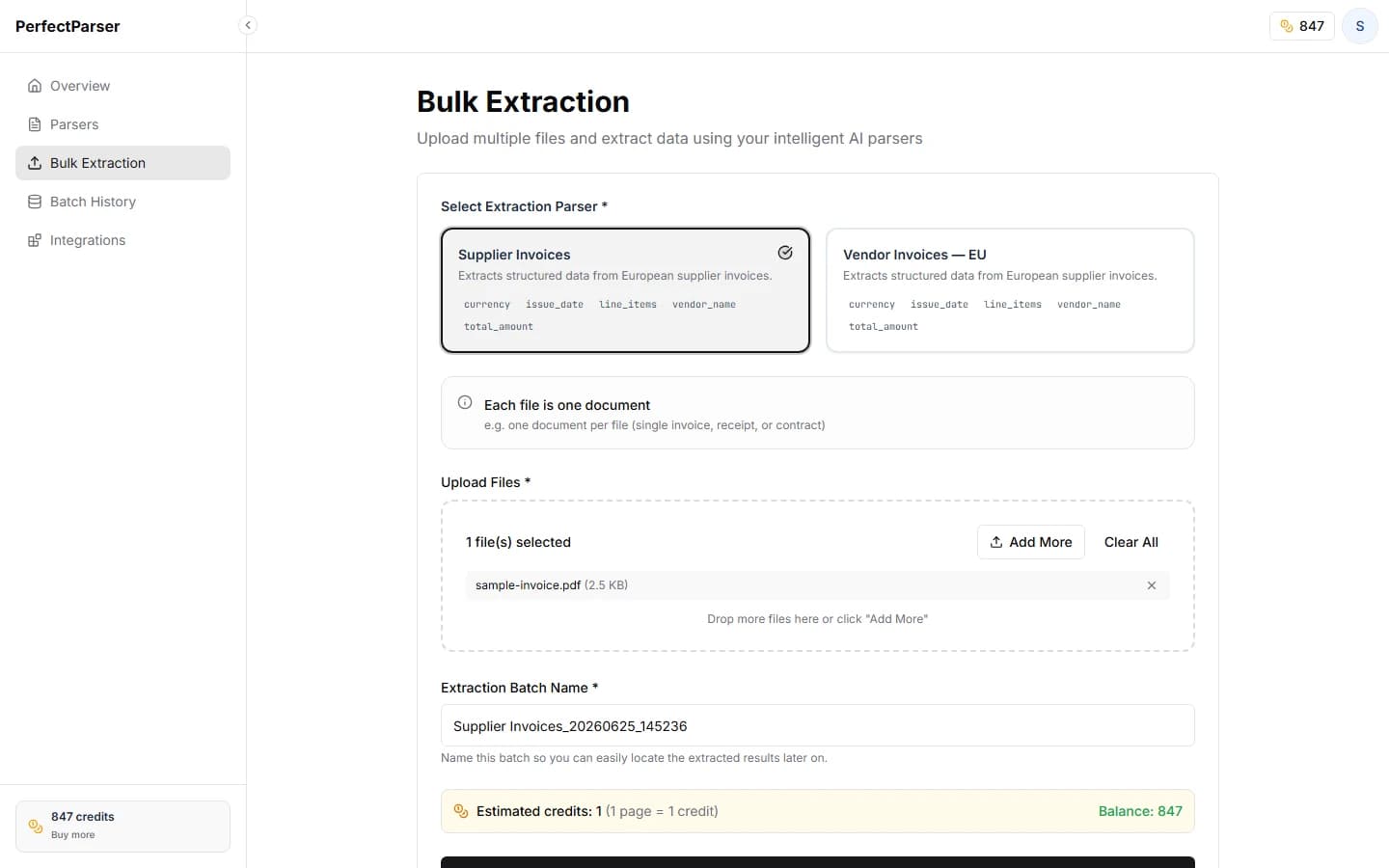
Task: Select Bulk Extraction in the sidebar
Action: [123, 163]
